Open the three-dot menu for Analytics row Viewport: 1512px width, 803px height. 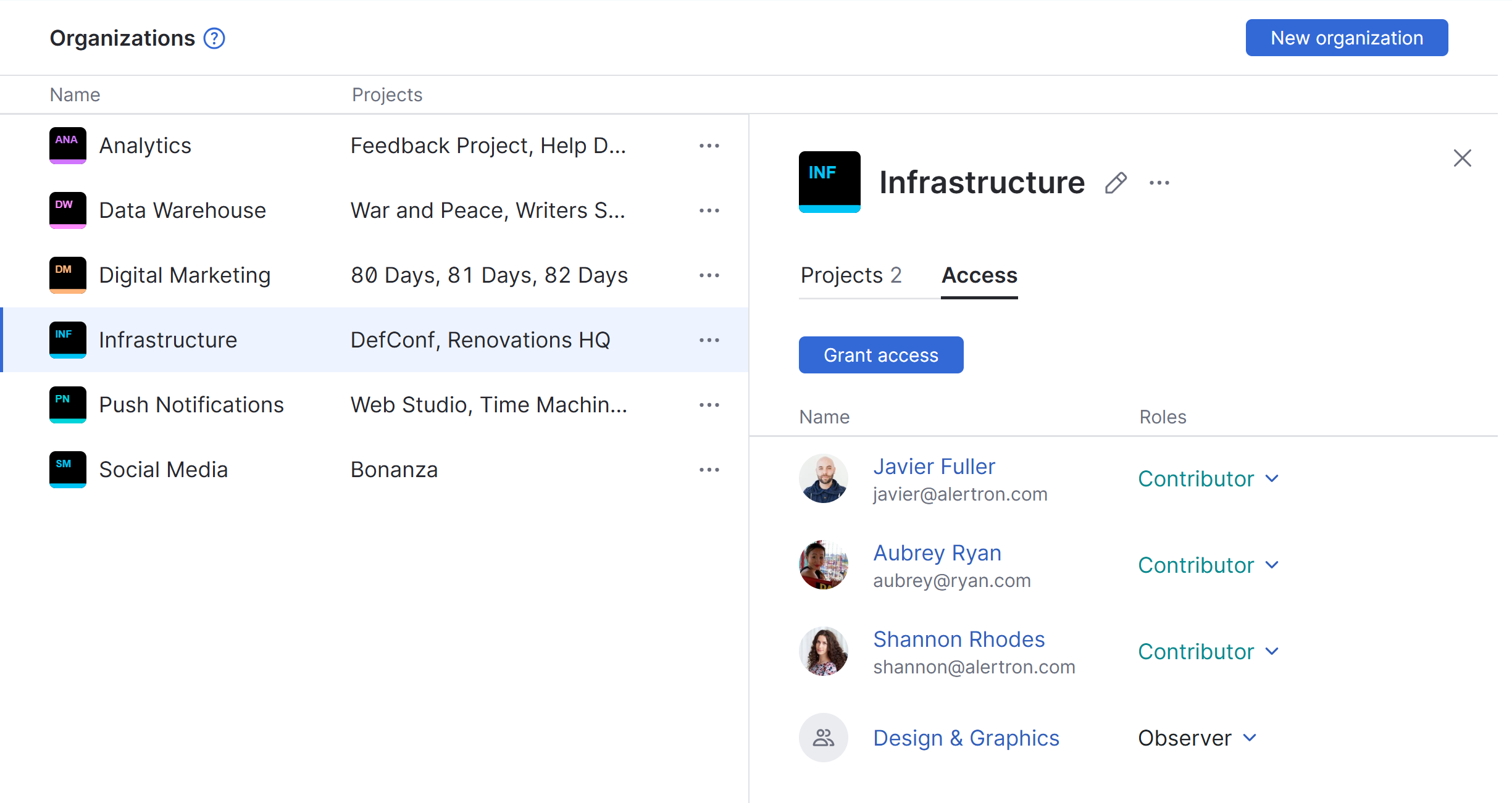pyautogui.click(x=709, y=146)
